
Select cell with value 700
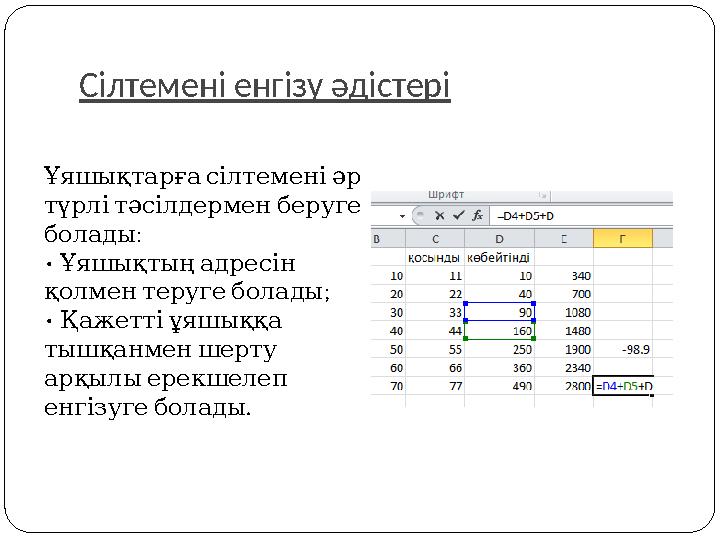click(564, 294)
